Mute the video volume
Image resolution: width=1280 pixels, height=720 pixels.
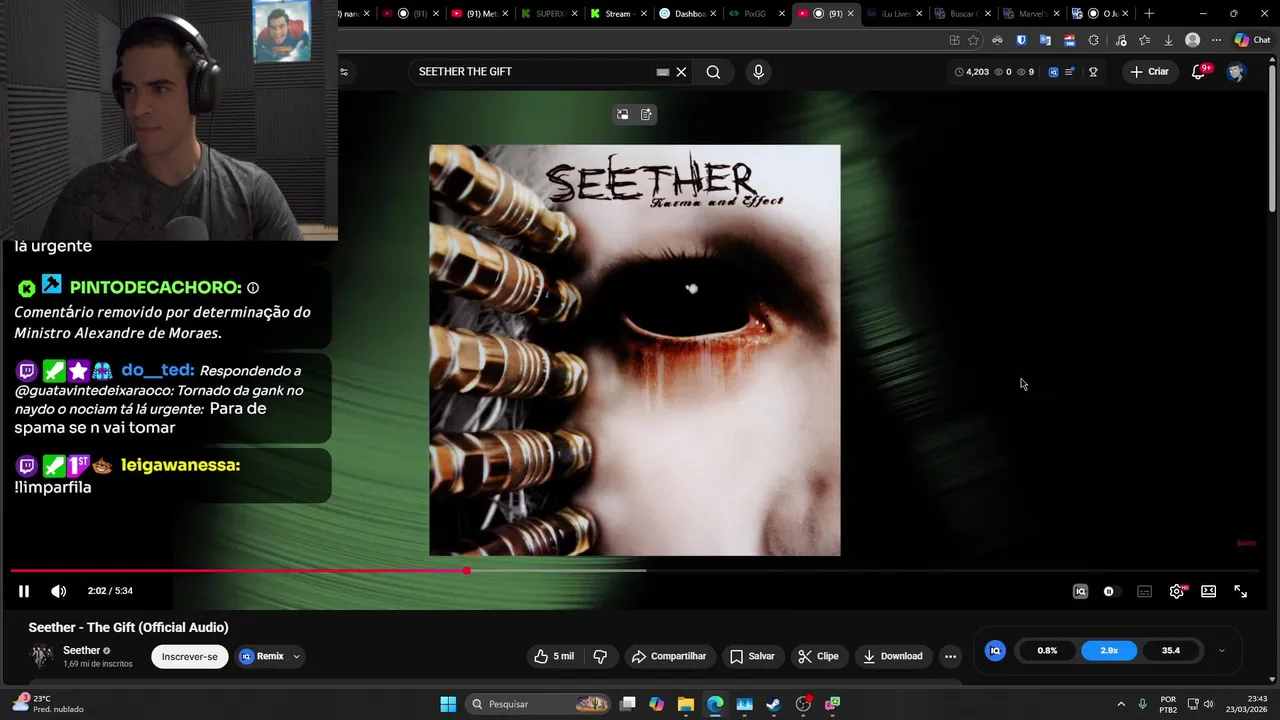59,591
